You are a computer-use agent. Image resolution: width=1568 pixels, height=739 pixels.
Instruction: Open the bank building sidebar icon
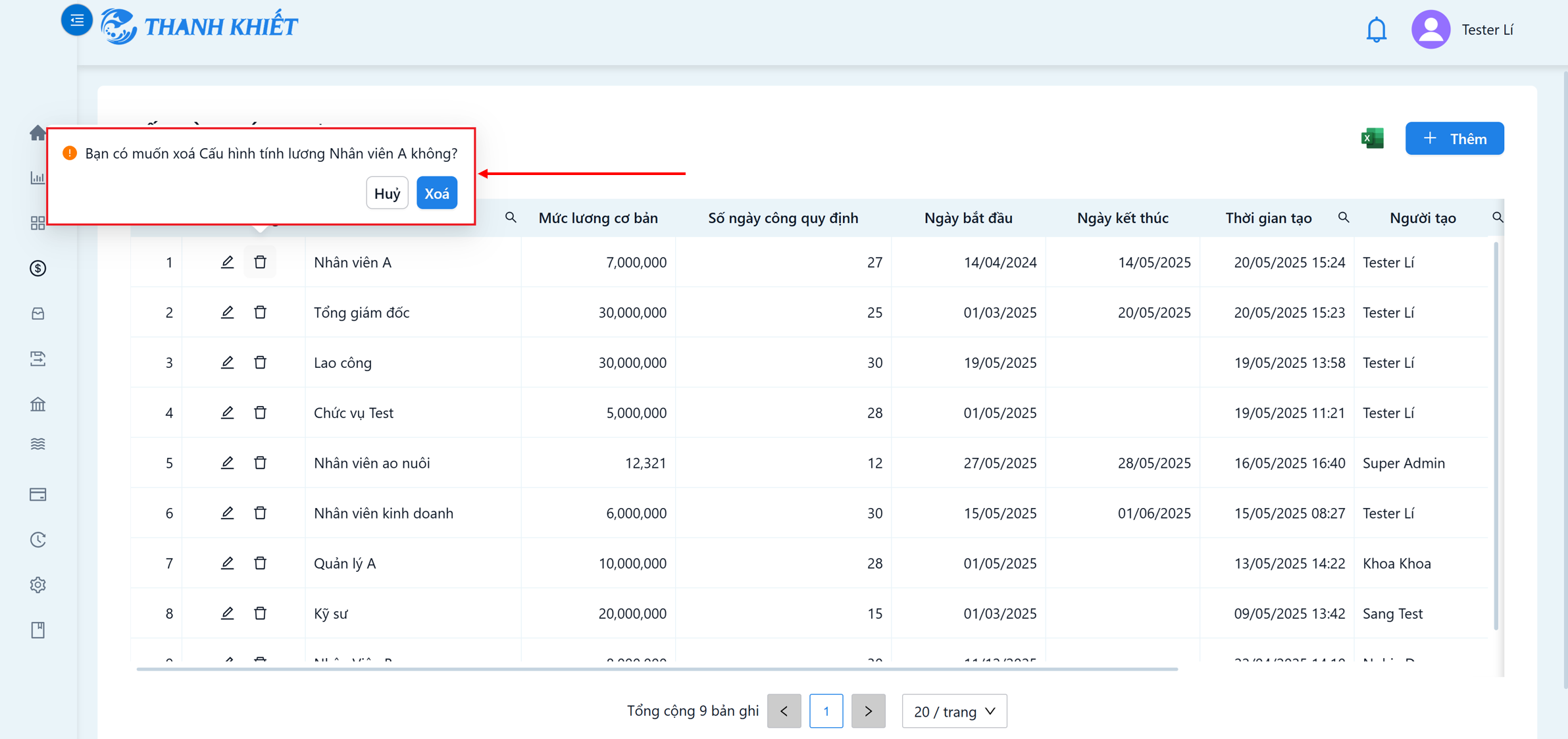(x=38, y=404)
